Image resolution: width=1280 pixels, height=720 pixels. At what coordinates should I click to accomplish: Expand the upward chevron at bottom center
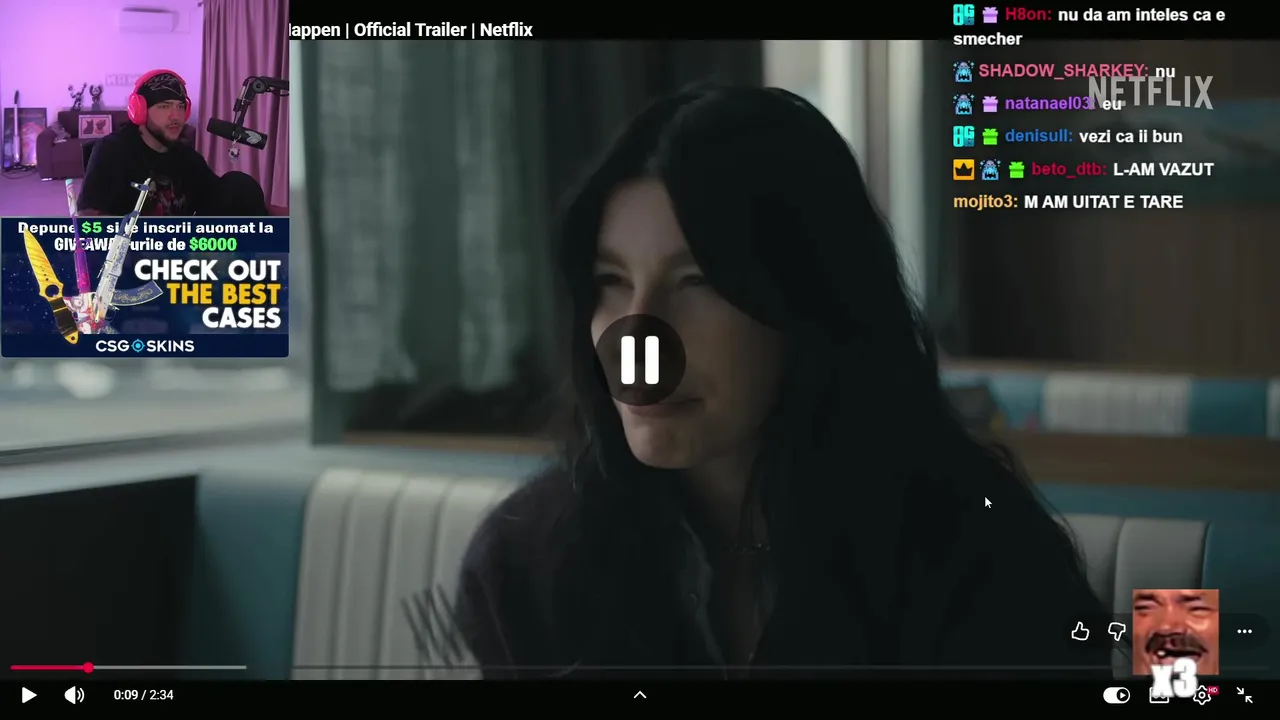pyautogui.click(x=640, y=695)
